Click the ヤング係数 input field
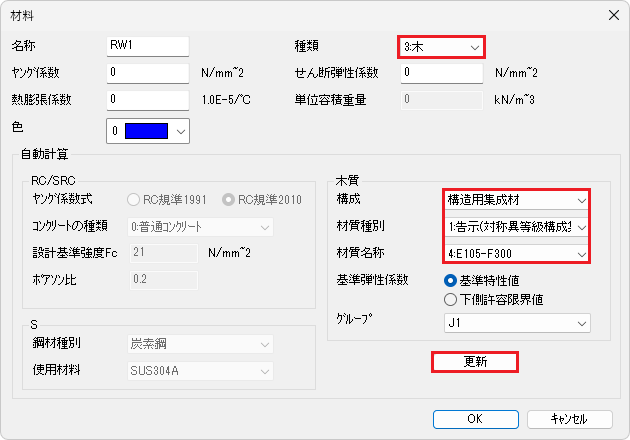630x440 pixels. click(147, 73)
